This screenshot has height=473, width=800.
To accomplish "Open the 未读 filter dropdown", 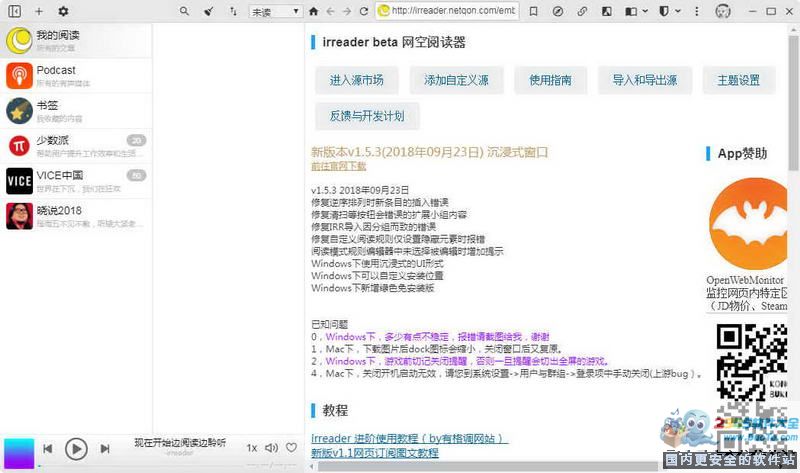I will click(x=275, y=11).
